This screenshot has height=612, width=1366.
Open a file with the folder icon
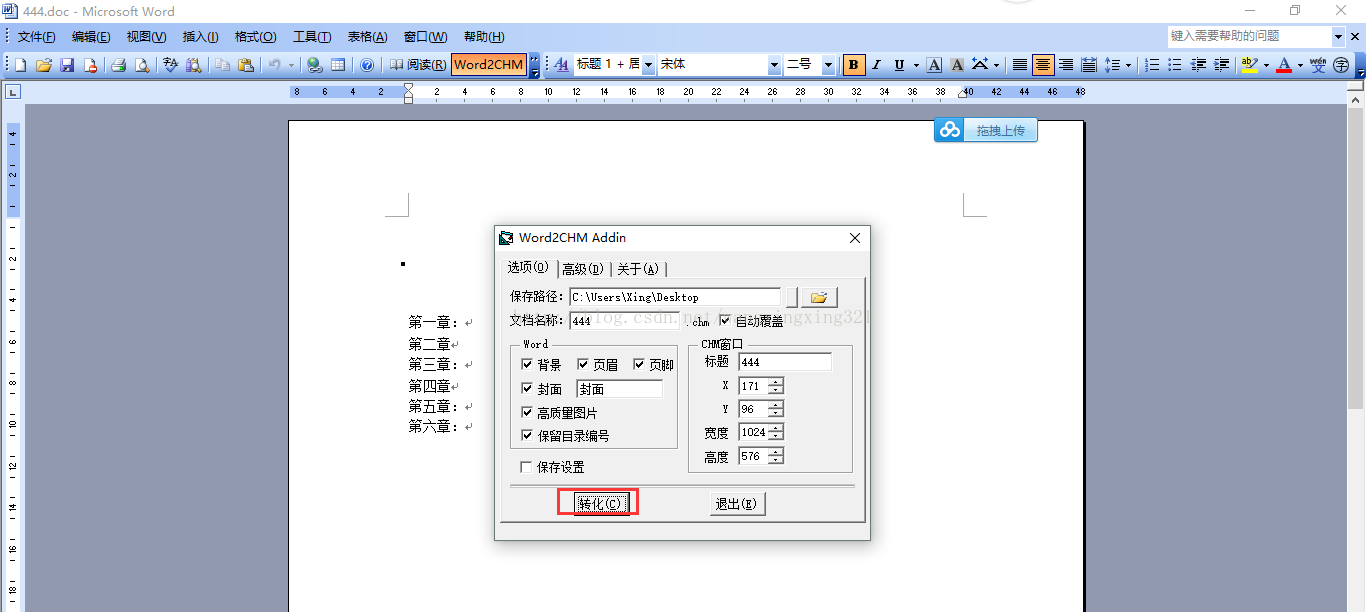(43, 65)
